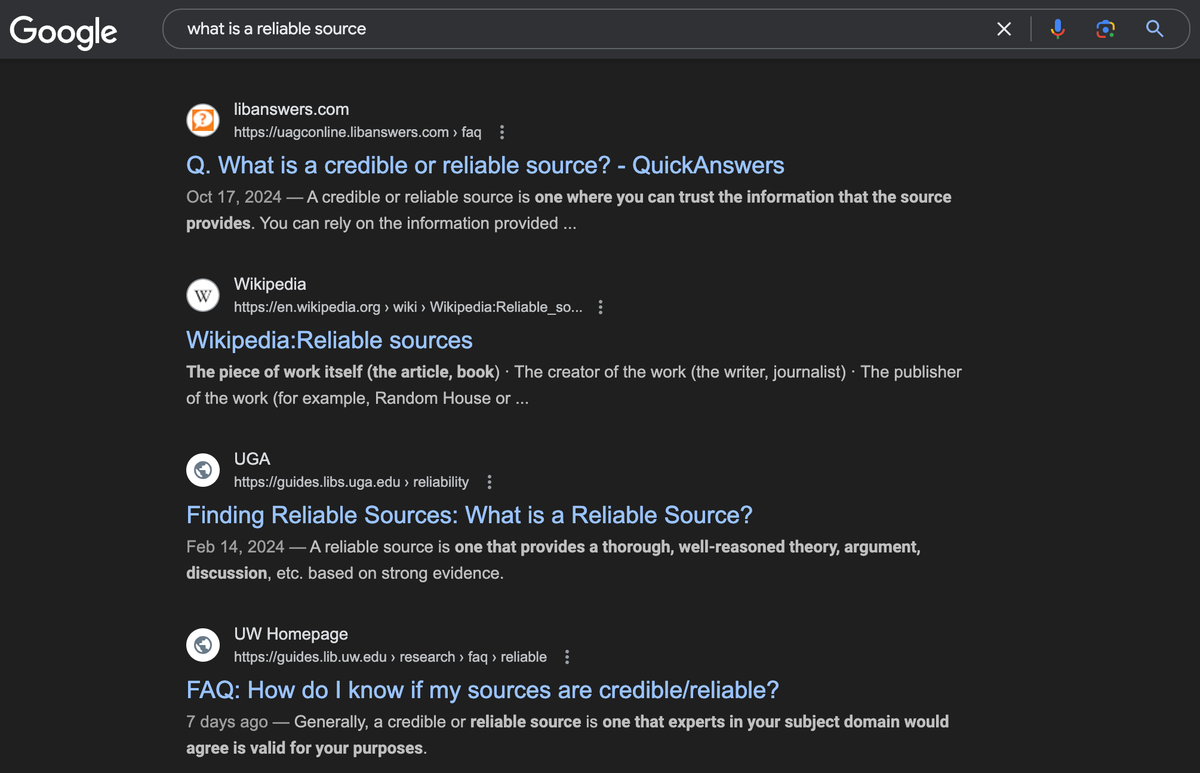Screen dimensions: 1200x773
Task: Click the search magnifier icon
Action: (1154, 29)
